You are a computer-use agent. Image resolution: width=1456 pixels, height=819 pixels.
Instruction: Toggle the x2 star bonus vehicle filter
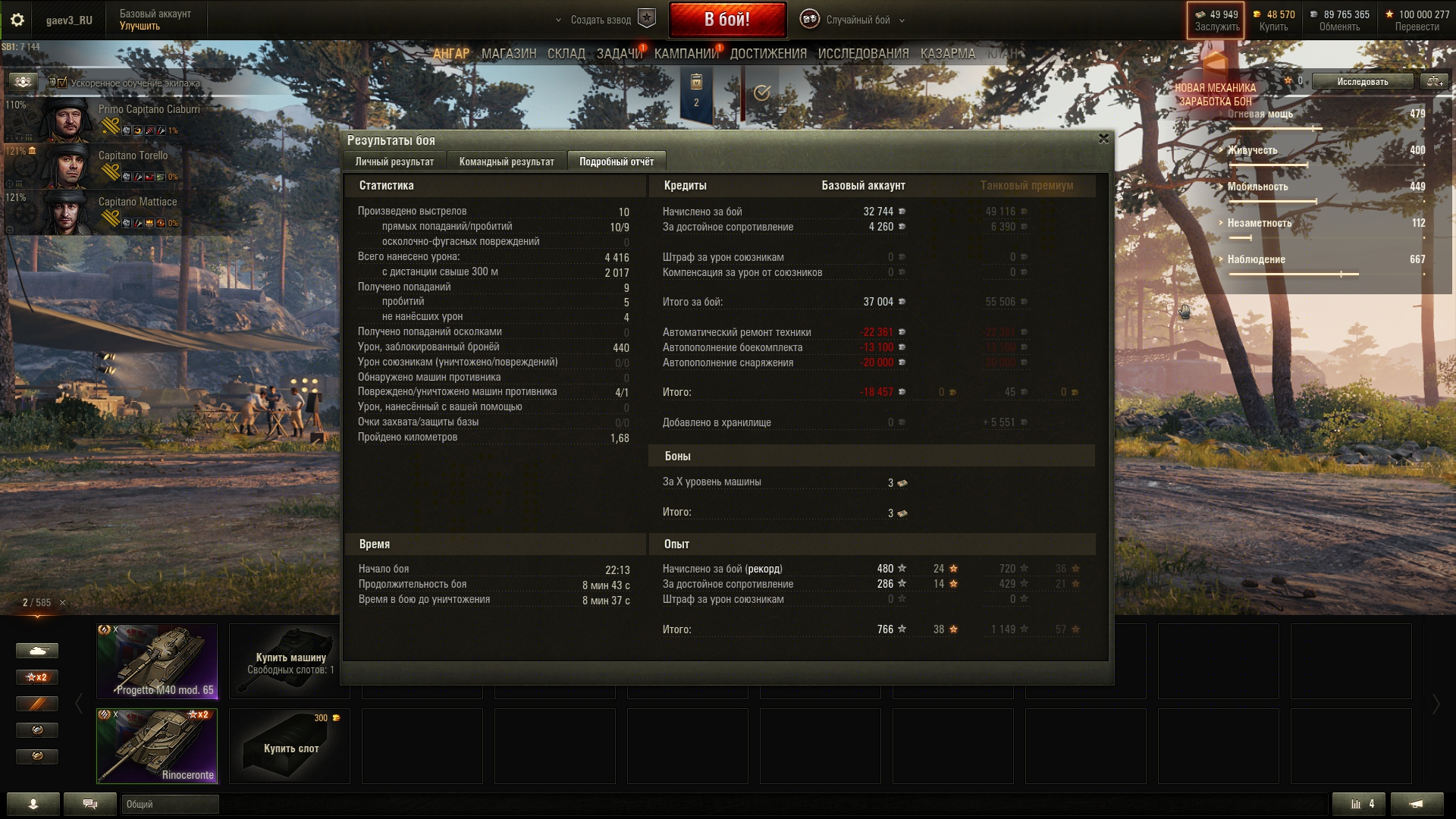pyautogui.click(x=37, y=677)
